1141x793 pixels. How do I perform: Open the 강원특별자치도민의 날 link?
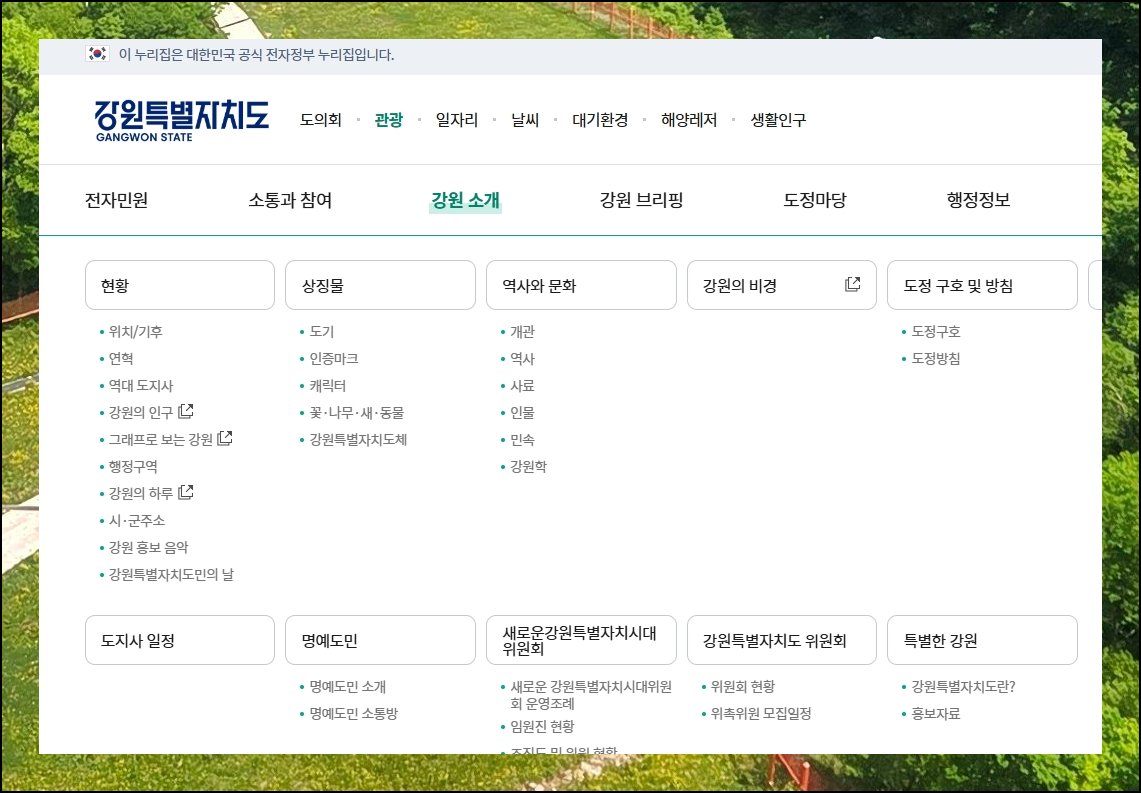coord(172,575)
